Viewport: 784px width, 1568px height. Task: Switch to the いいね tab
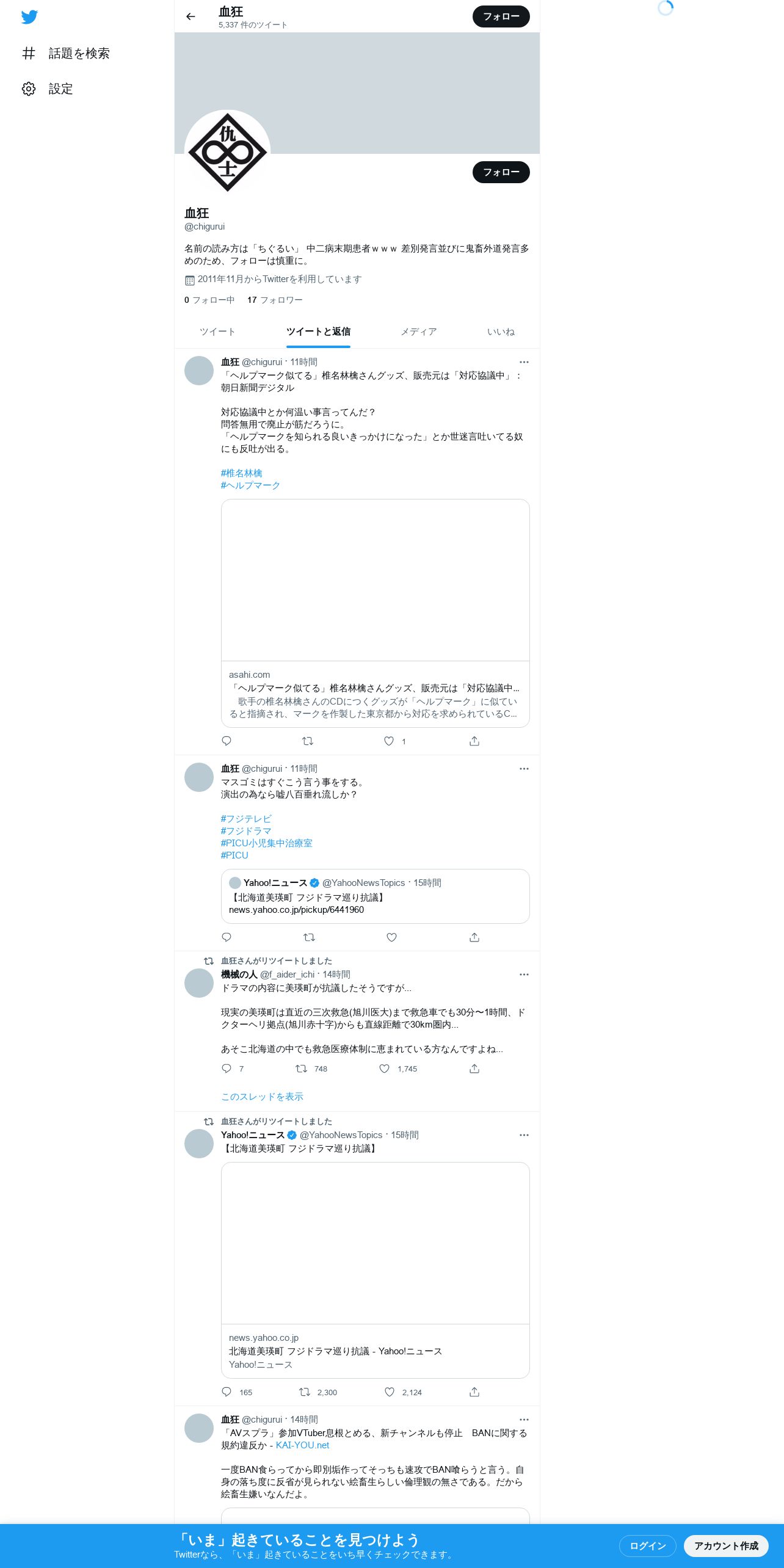(501, 332)
